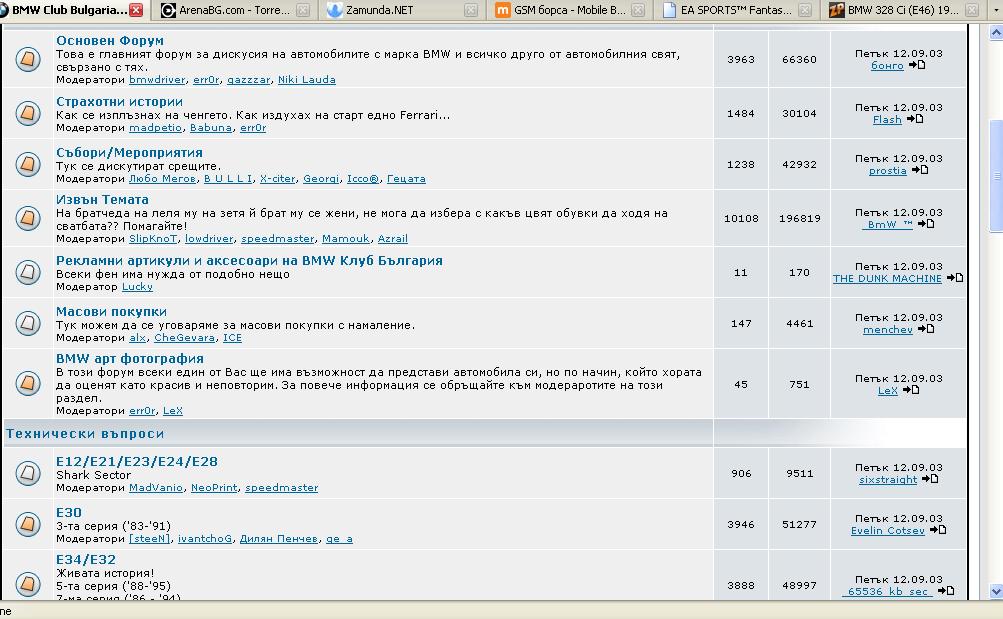Viewport: 1003px width, 619px height.
Task: Switch to the EA SPORTS Fantasy tab
Action: pos(736,10)
